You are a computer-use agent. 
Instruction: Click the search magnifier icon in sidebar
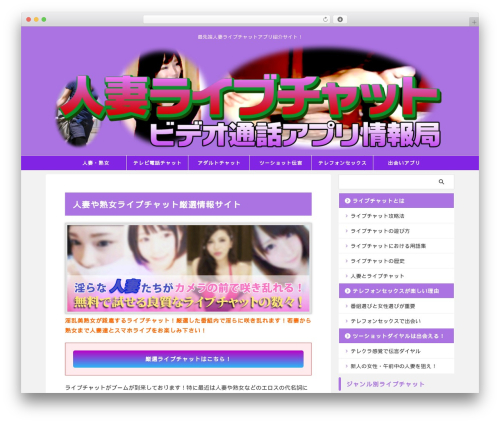tap(441, 182)
